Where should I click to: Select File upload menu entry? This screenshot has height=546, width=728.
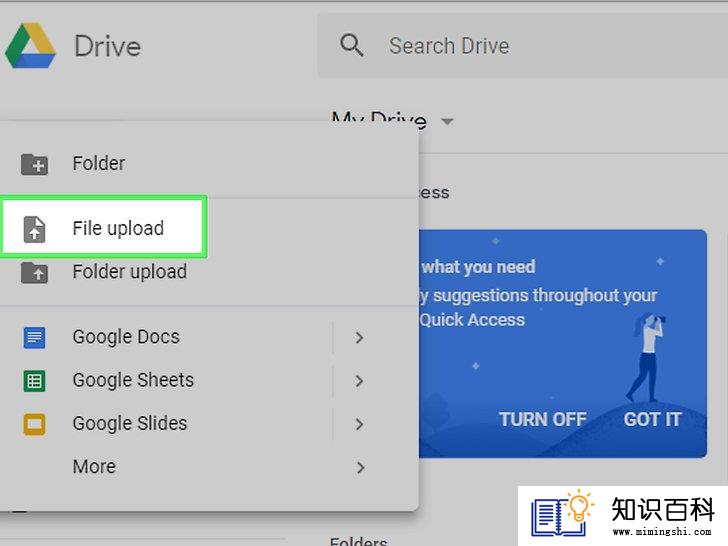coord(104,227)
